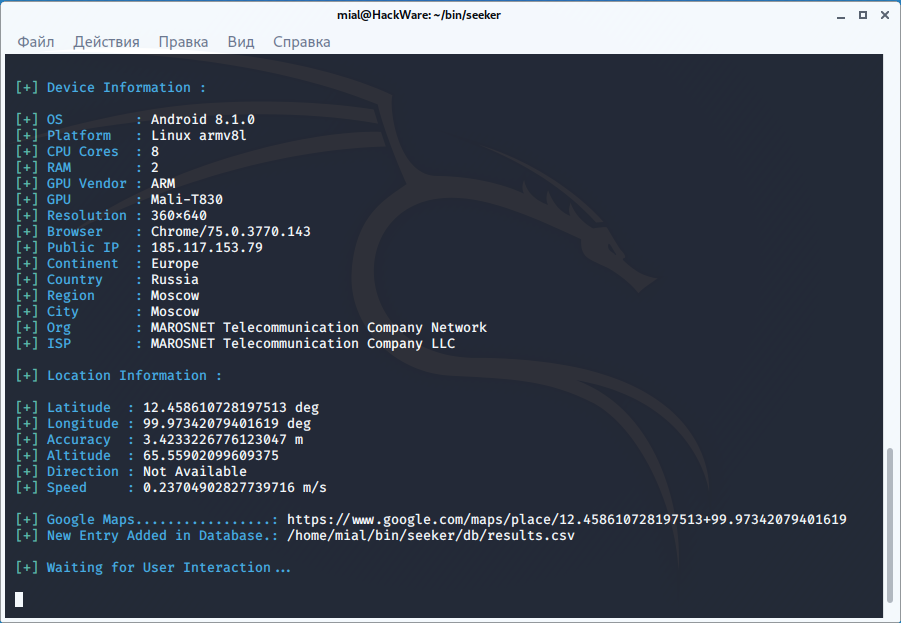Open the Вид menu

tap(240, 42)
